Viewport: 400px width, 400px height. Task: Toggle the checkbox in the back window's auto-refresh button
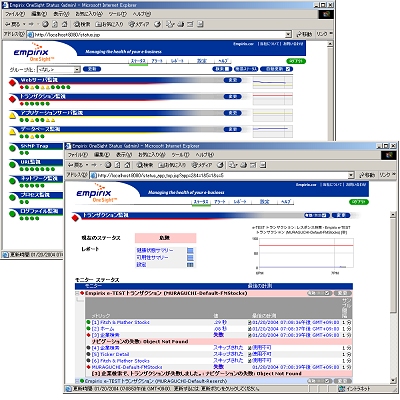[289, 69]
